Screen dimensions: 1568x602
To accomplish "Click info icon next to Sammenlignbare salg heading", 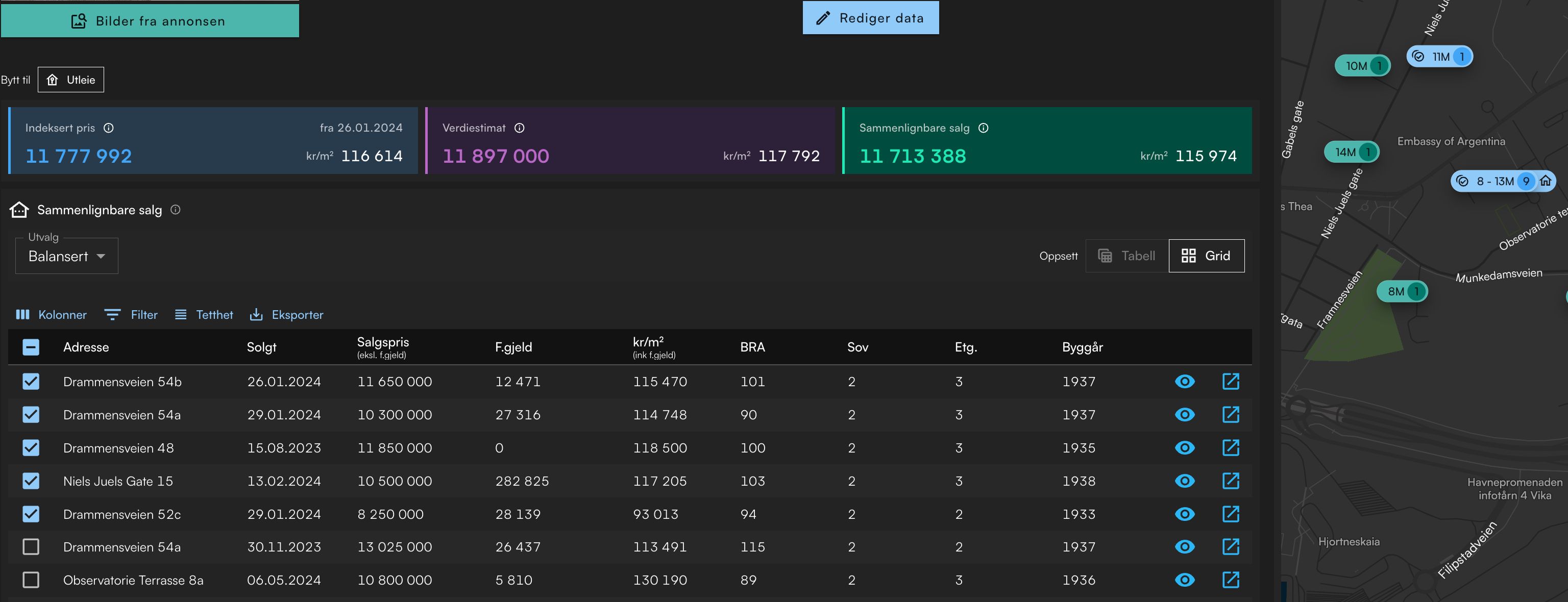I will [x=175, y=210].
